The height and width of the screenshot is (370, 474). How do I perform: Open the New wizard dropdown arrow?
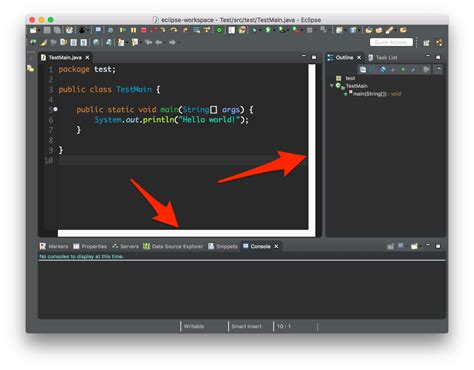tap(39, 30)
